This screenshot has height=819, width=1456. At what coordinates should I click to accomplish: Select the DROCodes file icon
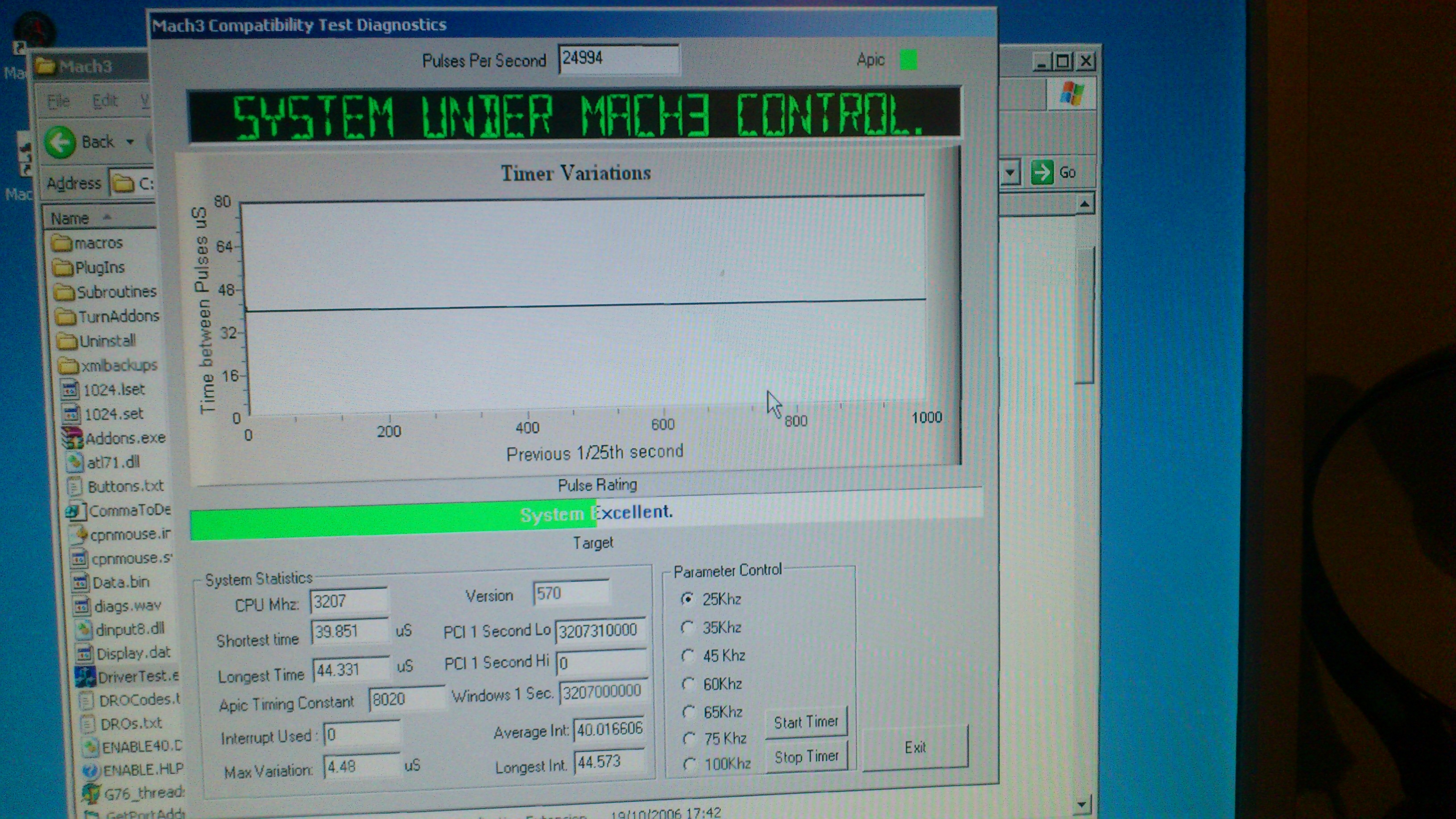[x=87, y=701]
